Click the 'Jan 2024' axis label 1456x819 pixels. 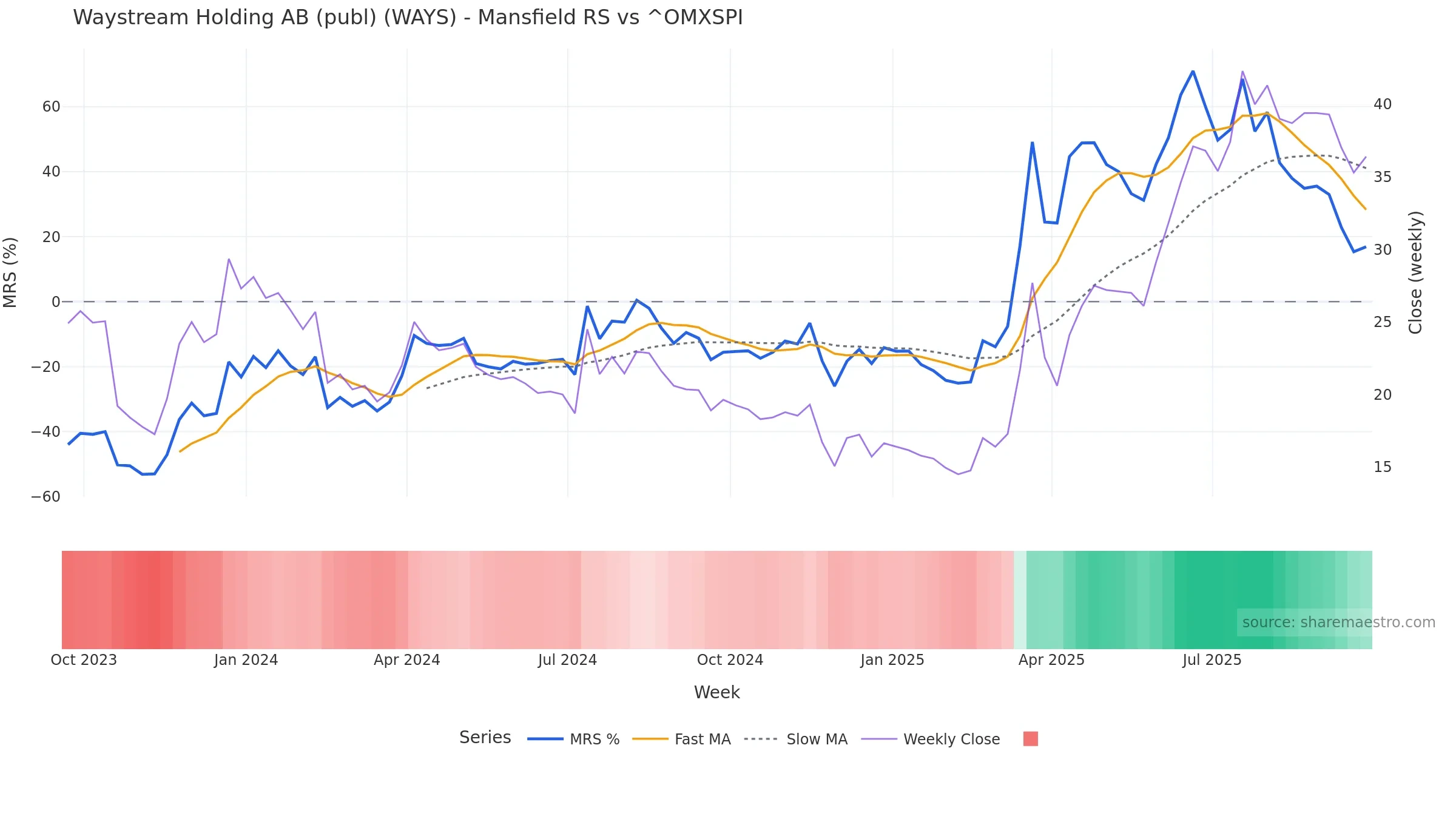point(246,660)
